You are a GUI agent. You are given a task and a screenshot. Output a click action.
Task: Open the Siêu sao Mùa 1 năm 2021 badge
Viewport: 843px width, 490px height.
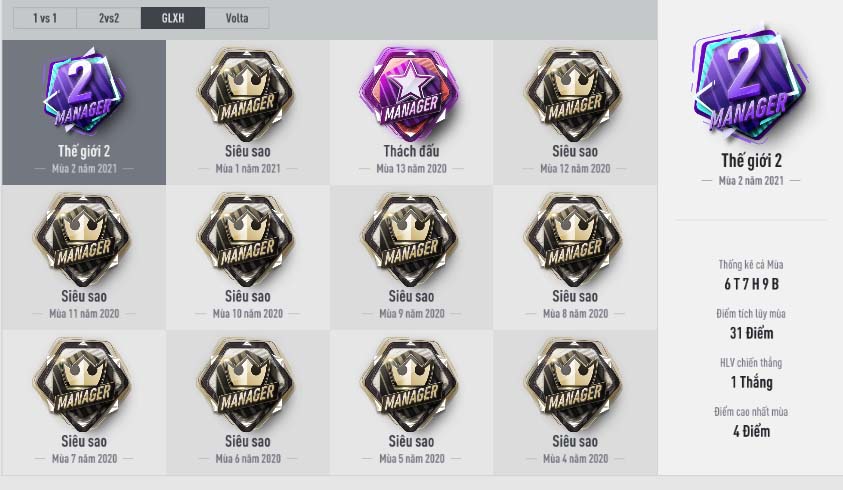(x=248, y=112)
